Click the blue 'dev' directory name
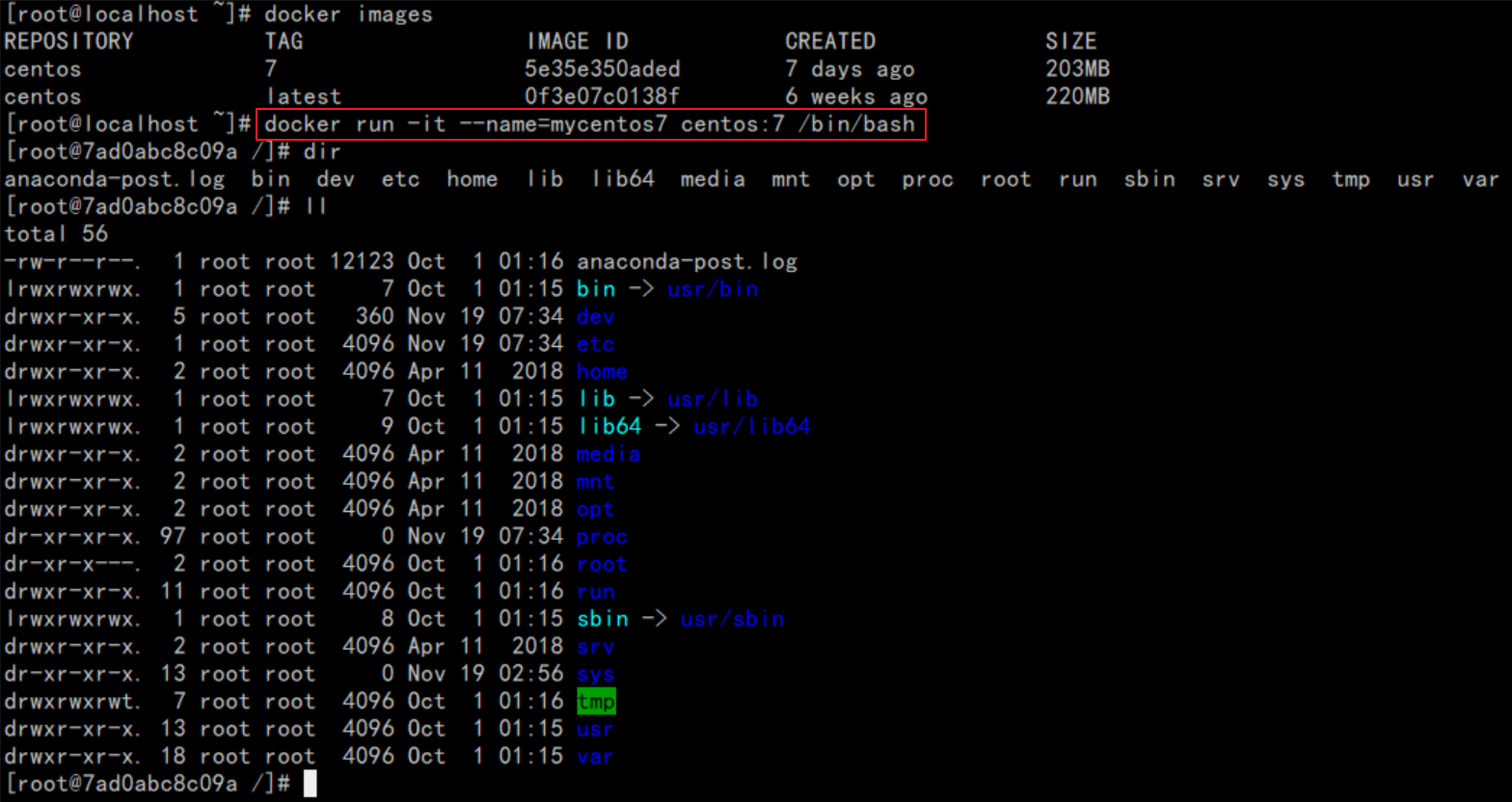 point(596,317)
